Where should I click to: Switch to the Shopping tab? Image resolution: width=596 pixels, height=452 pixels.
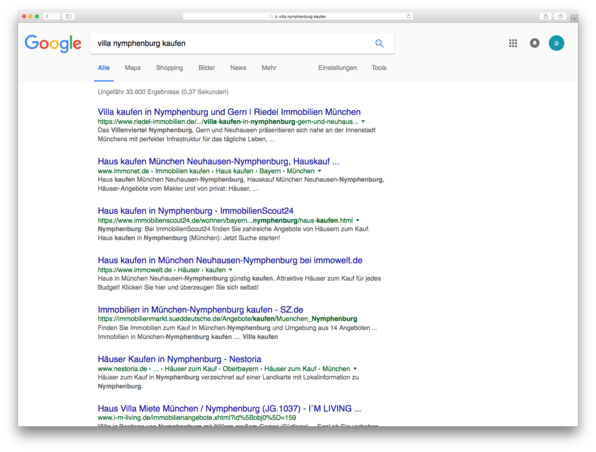(170, 68)
